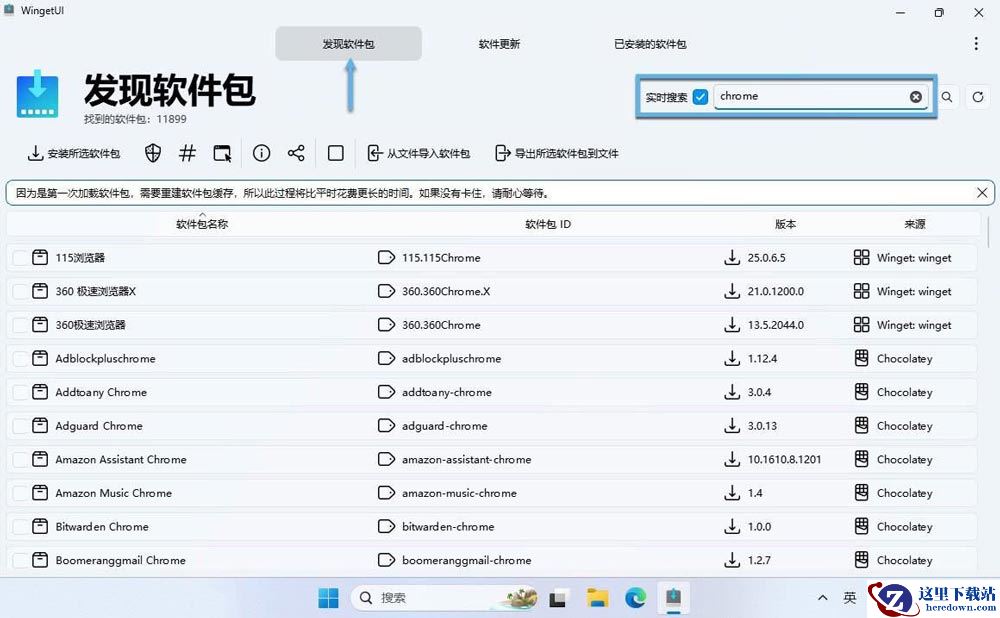Viewport: 1000px width, 618px height.
Task: Sort by 软件包 ID column header
Action: pyautogui.click(x=548, y=224)
